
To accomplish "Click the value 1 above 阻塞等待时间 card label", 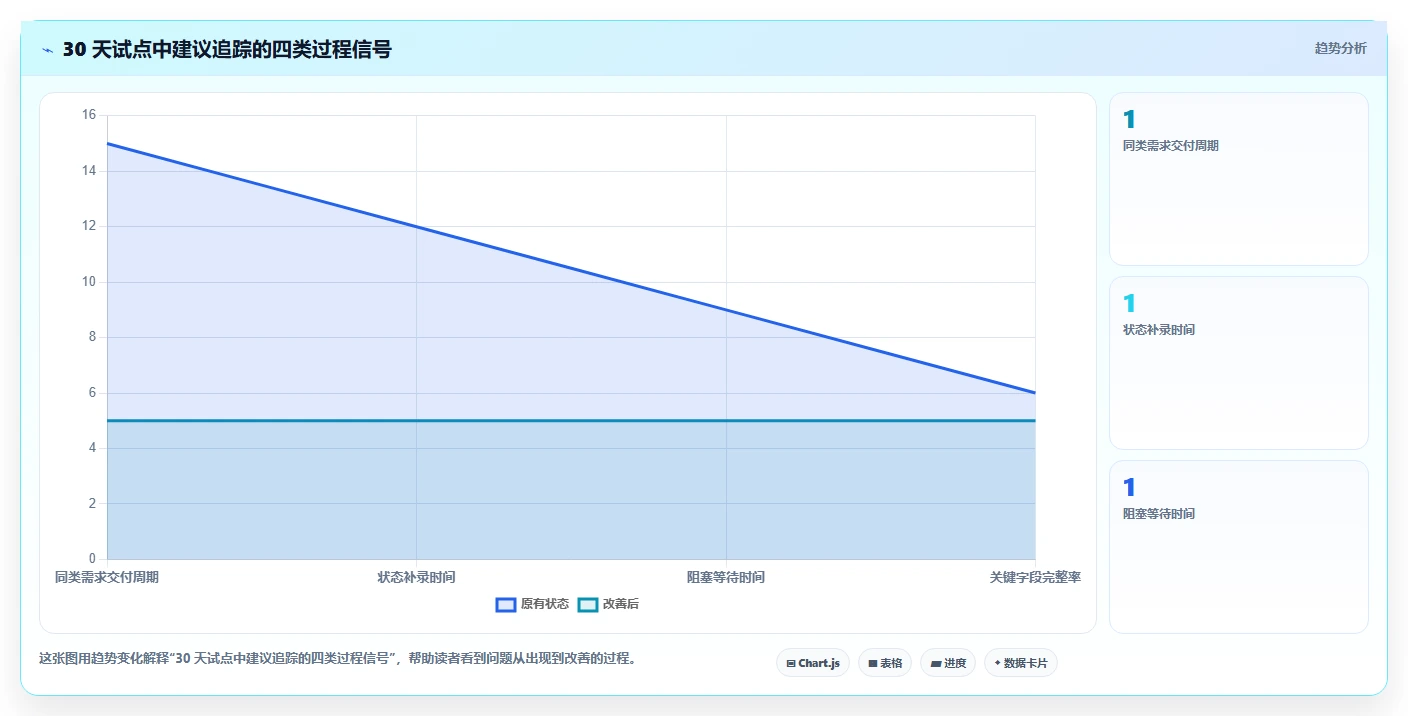I will click(1129, 488).
